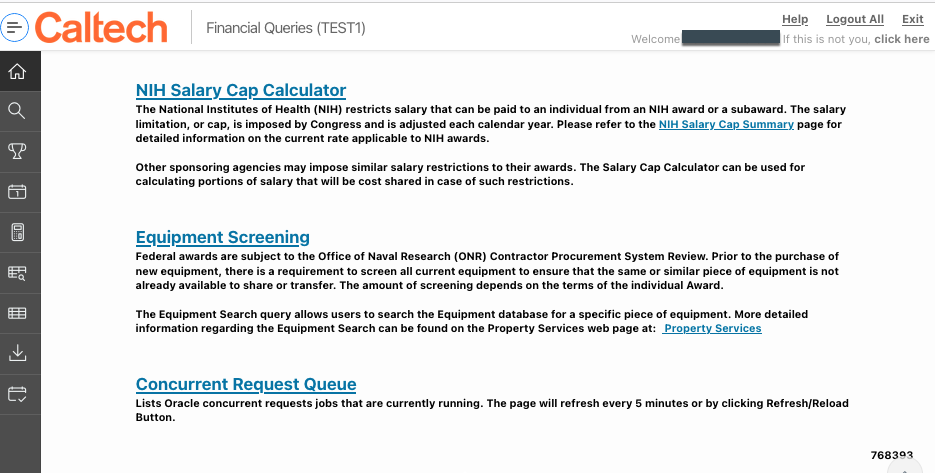Open the Equipment Screening link
Viewport: 935px width, 473px height.
tap(222, 237)
